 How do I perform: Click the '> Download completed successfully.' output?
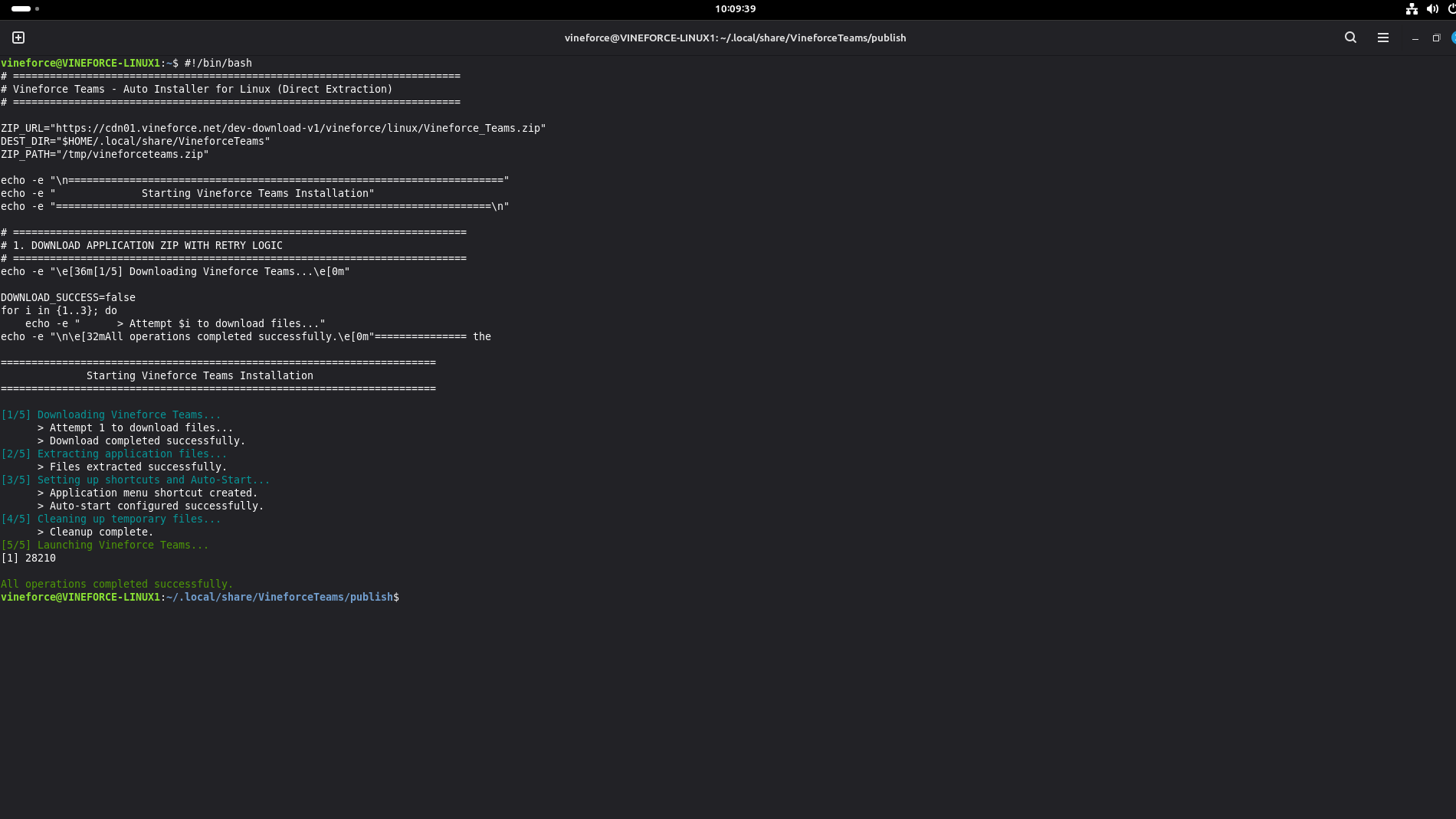point(142,441)
